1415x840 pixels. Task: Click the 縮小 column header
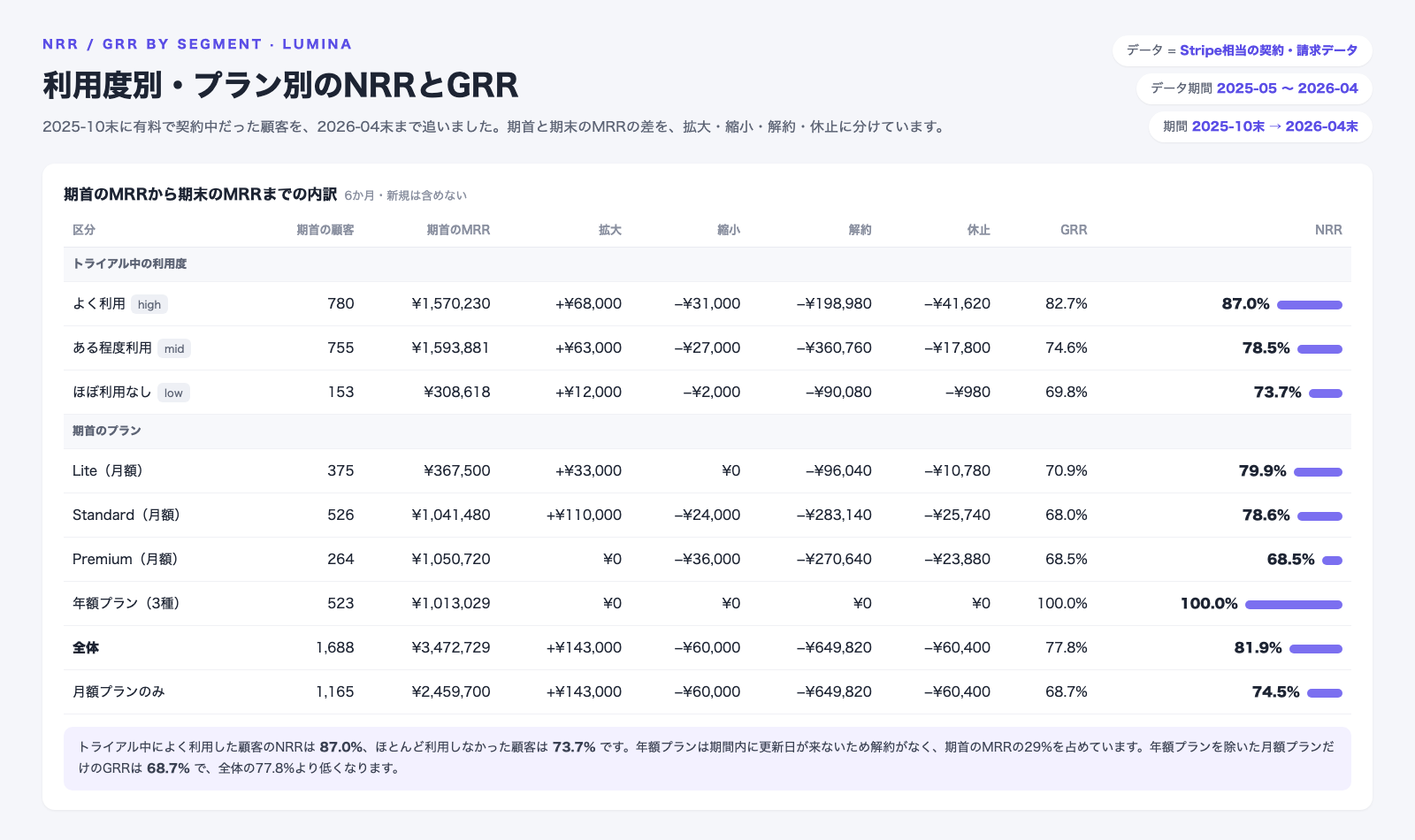tap(729, 230)
